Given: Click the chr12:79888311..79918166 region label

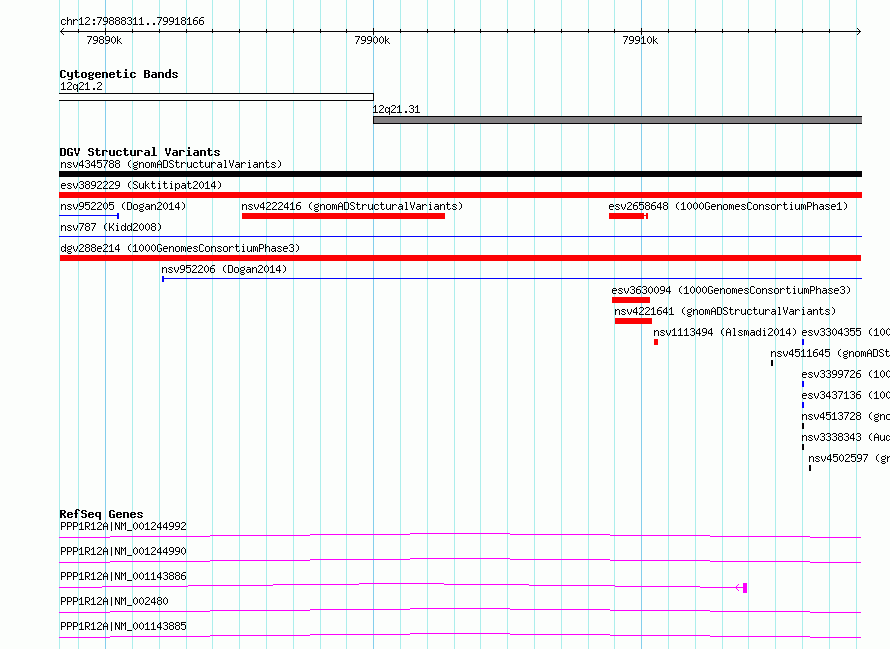Looking at the screenshot, I should tap(132, 21).
